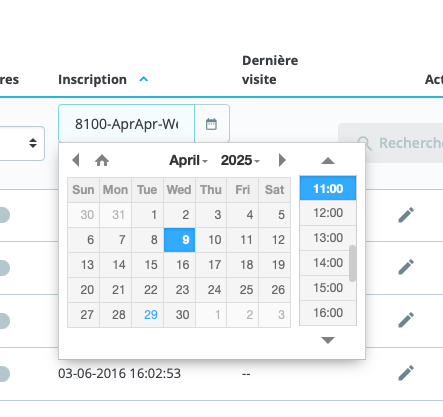Choose the 14:00 time slot
The image size is (443, 417).
[328, 263]
